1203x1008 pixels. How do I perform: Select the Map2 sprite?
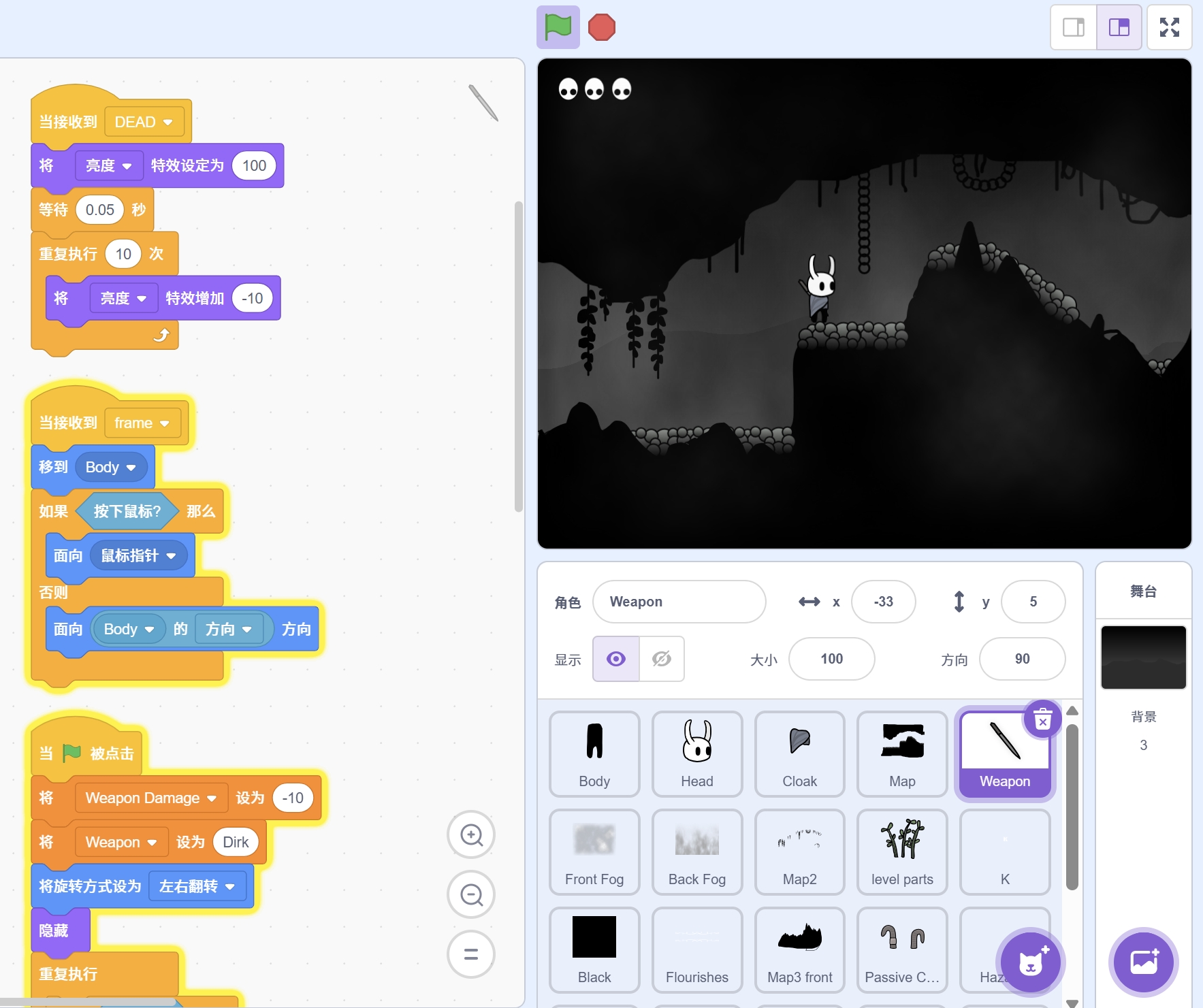(x=800, y=852)
